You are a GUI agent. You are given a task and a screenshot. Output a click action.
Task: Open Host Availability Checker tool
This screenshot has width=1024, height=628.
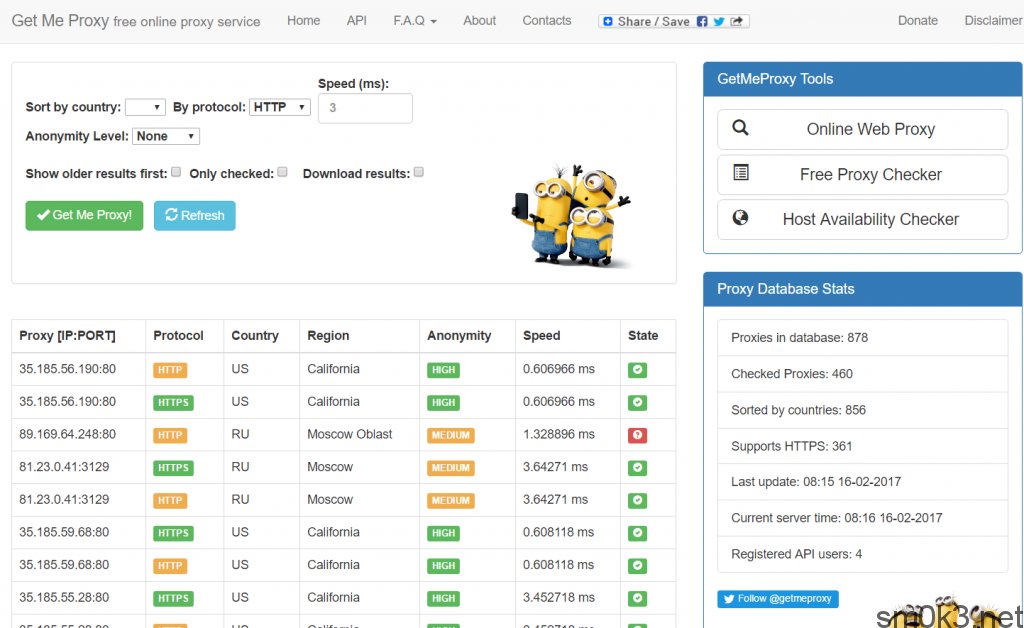coord(863,219)
